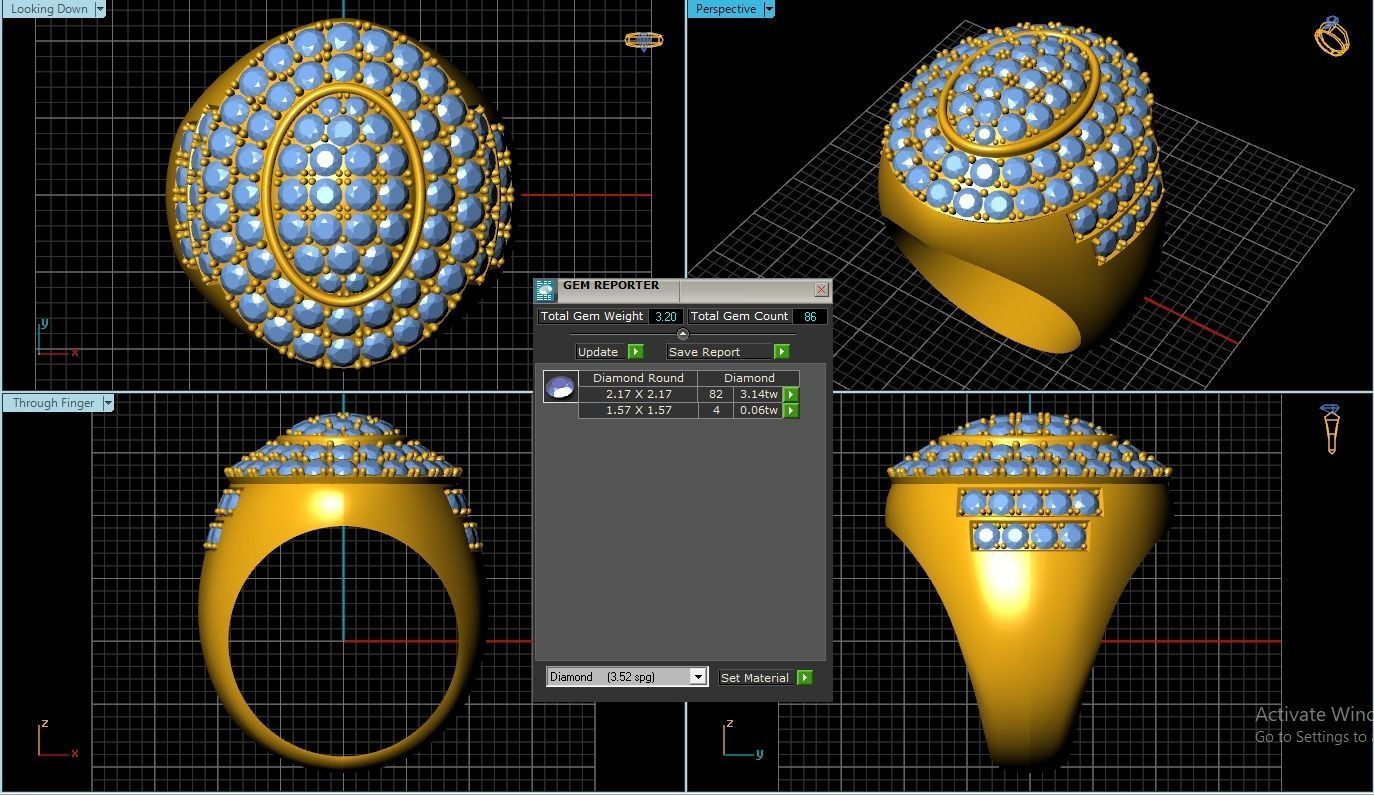This screenshot has width=1374, height=795.
Task: Click the 3.14tw weight cell
Action: pyautogui.click(x=759, y=395)
